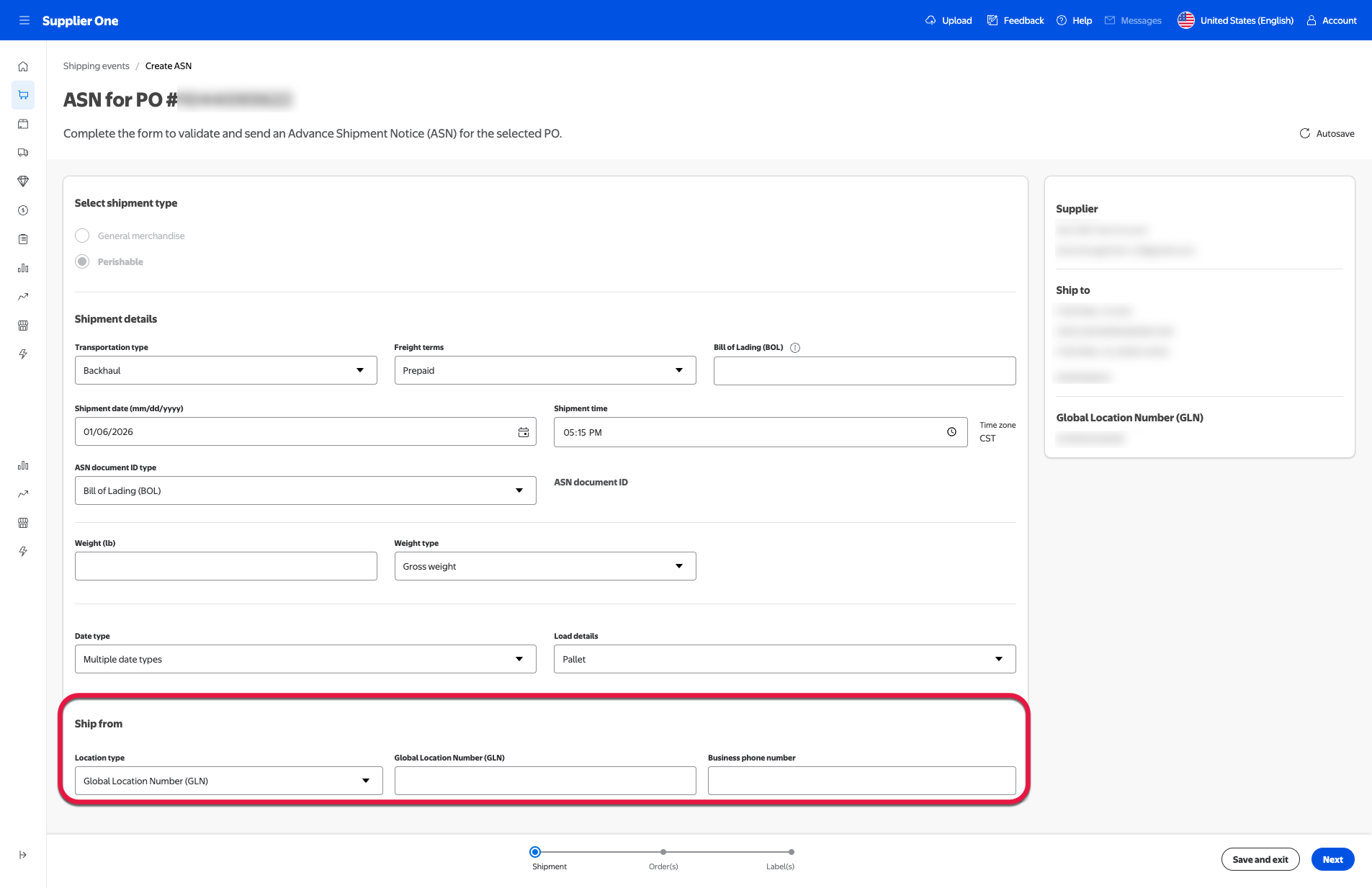Click the home icon in the sidebar
The height and width of the screenshot is (888, 1372).
[23, 66]
